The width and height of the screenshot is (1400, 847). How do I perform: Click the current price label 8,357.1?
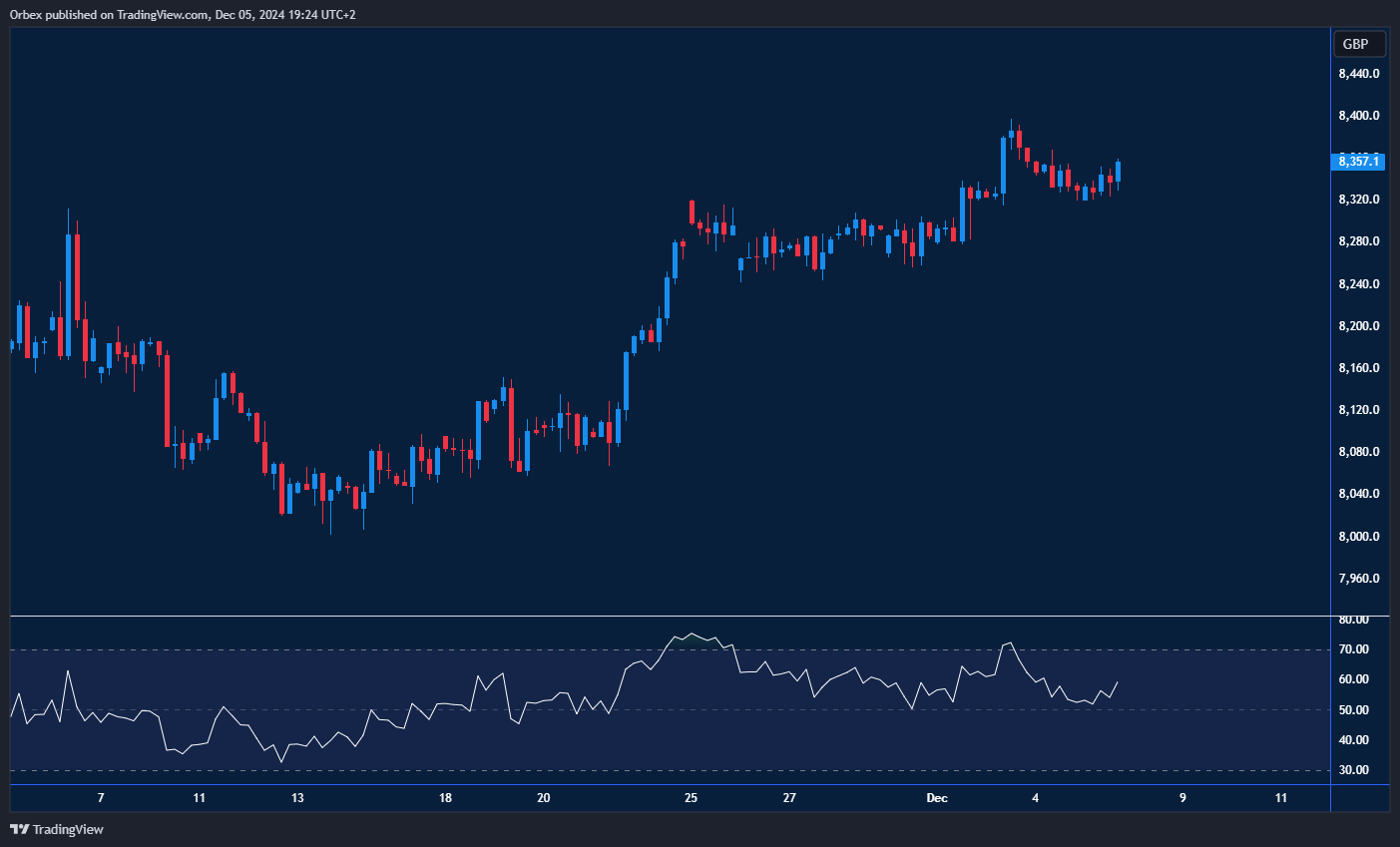[1359, 162]
